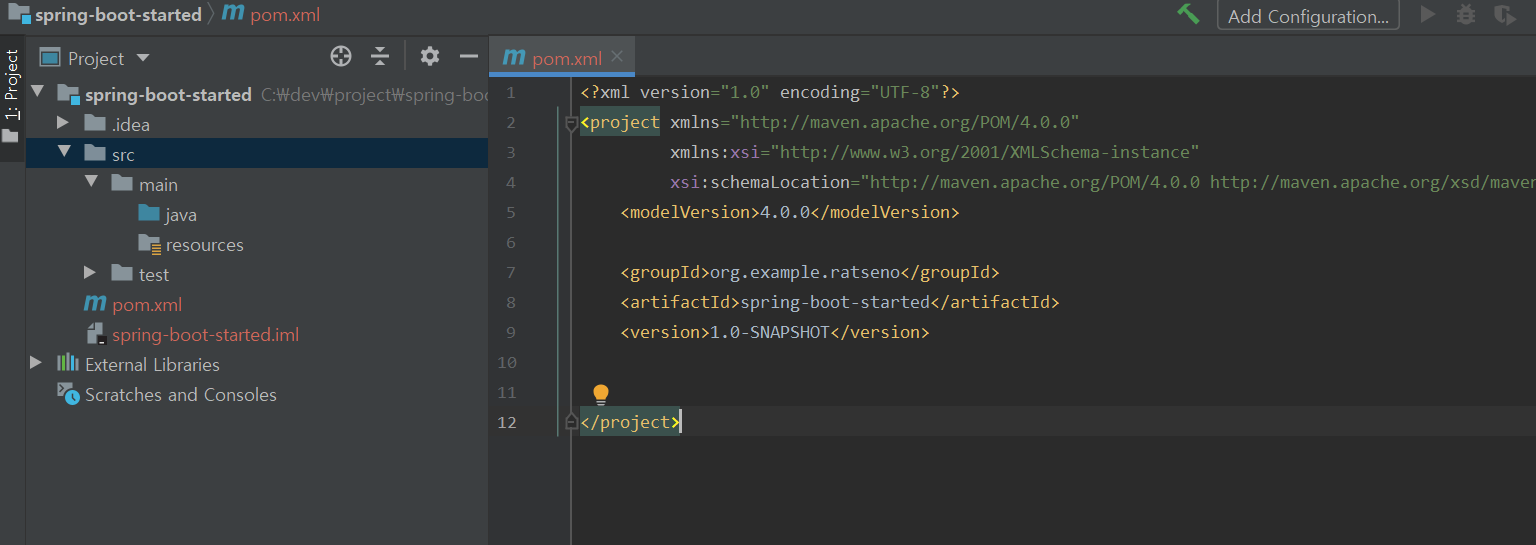The image size is (1536, 545).
Task: Select the src folder in tree
Action: pyautogui.click(x=122, y=154)
